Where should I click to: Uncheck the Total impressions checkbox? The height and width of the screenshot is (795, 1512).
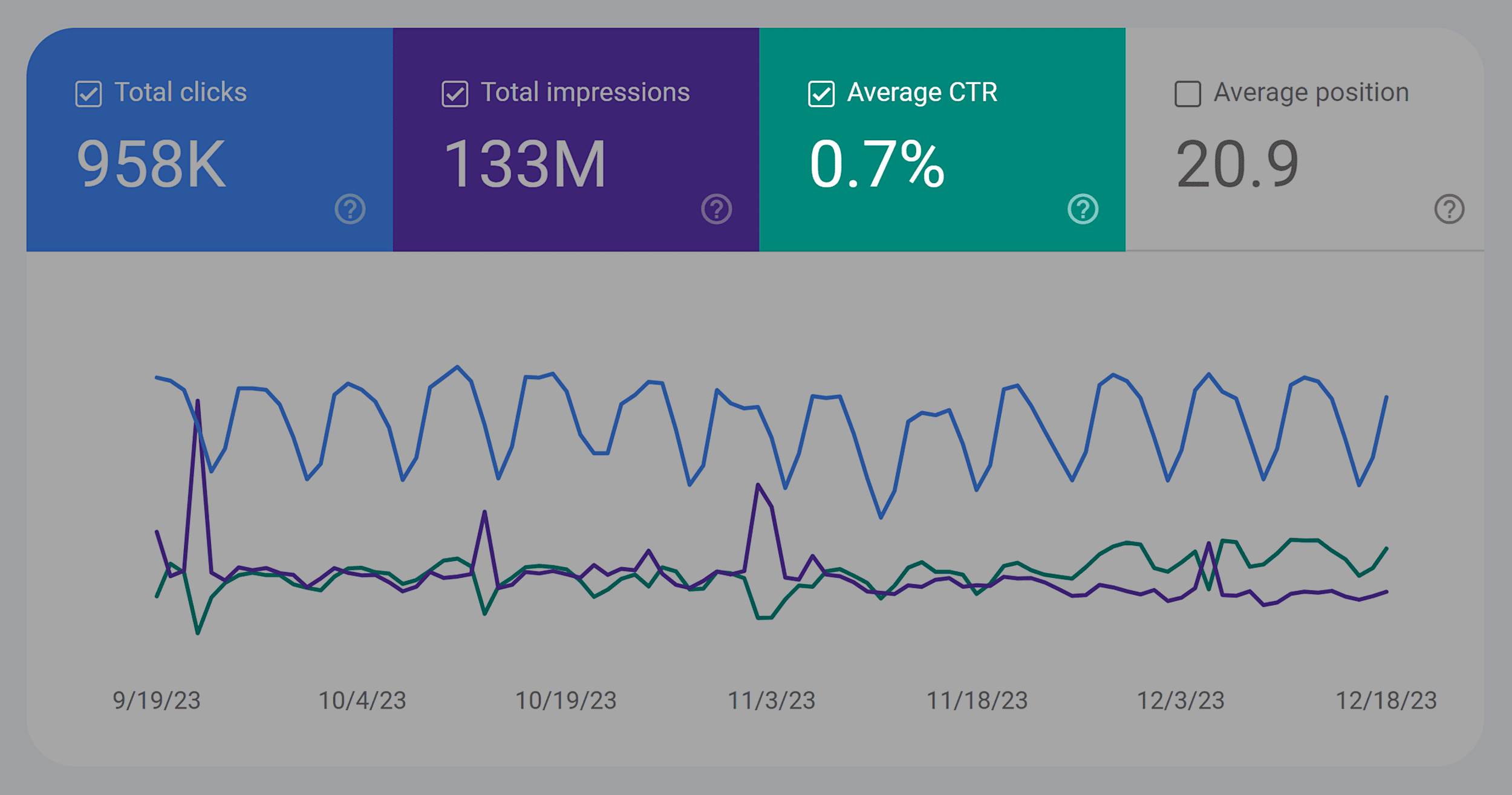(x=455, y=92)
